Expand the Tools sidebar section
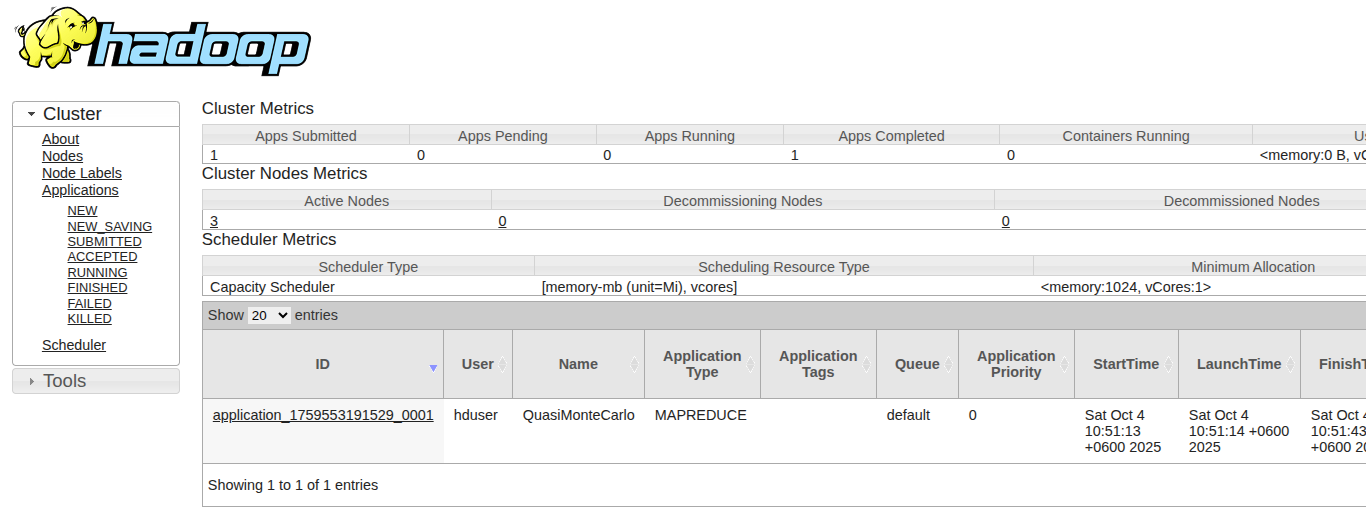1366x524 pixels. coord(32,381)
